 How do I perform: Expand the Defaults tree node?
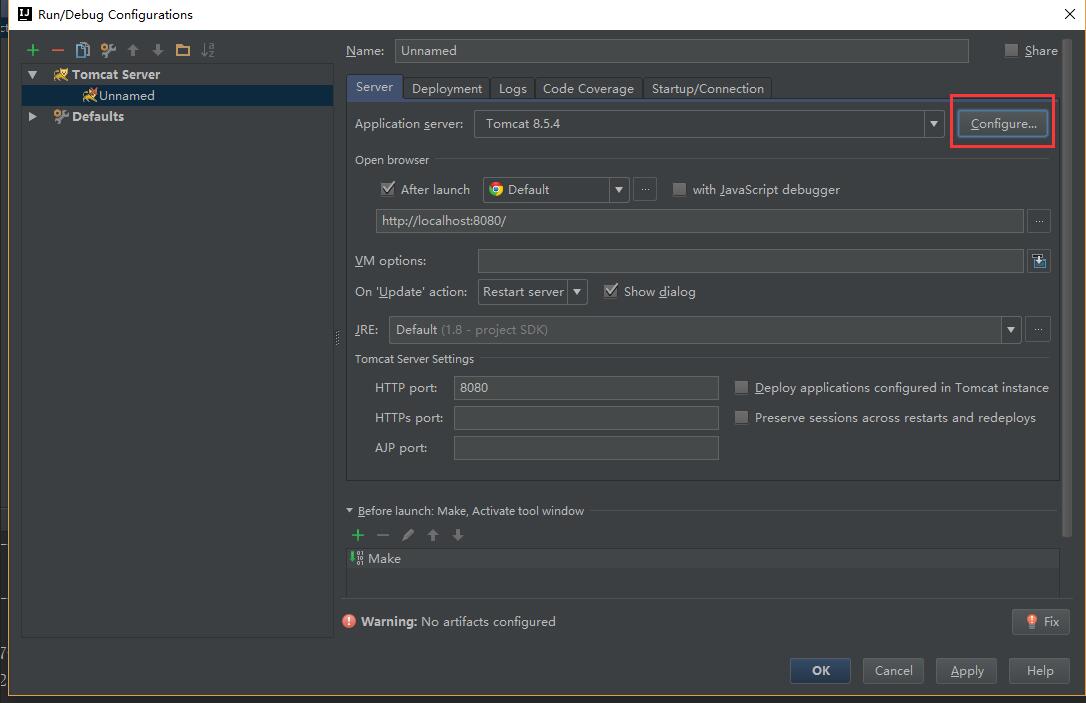[33, 116]
